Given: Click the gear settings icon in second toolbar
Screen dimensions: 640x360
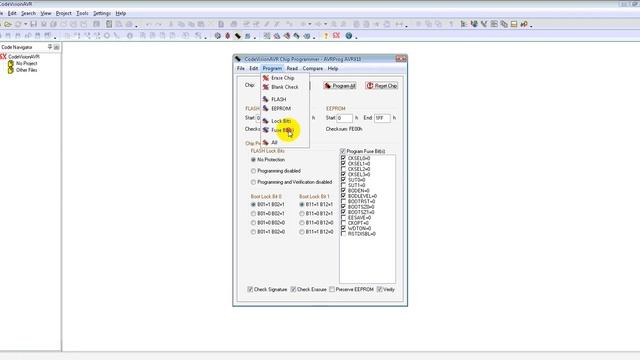Looking at the screenshot, I should tap(218, 36).
